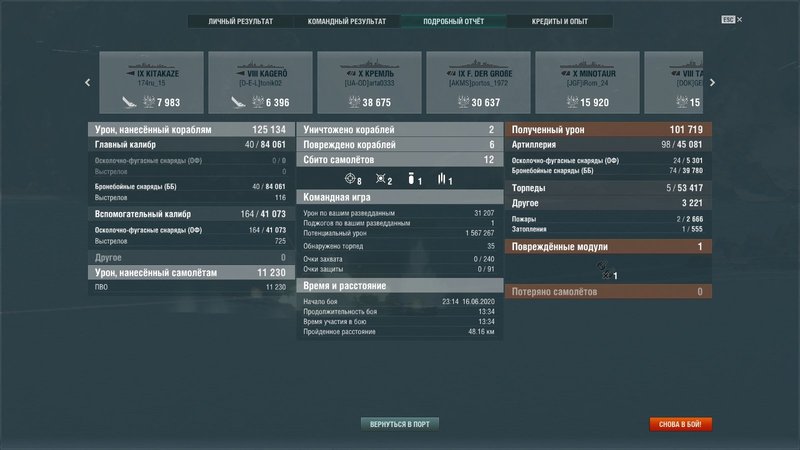
Task: Click Kagero destroyed ship icon
Action: pos(238,103)
